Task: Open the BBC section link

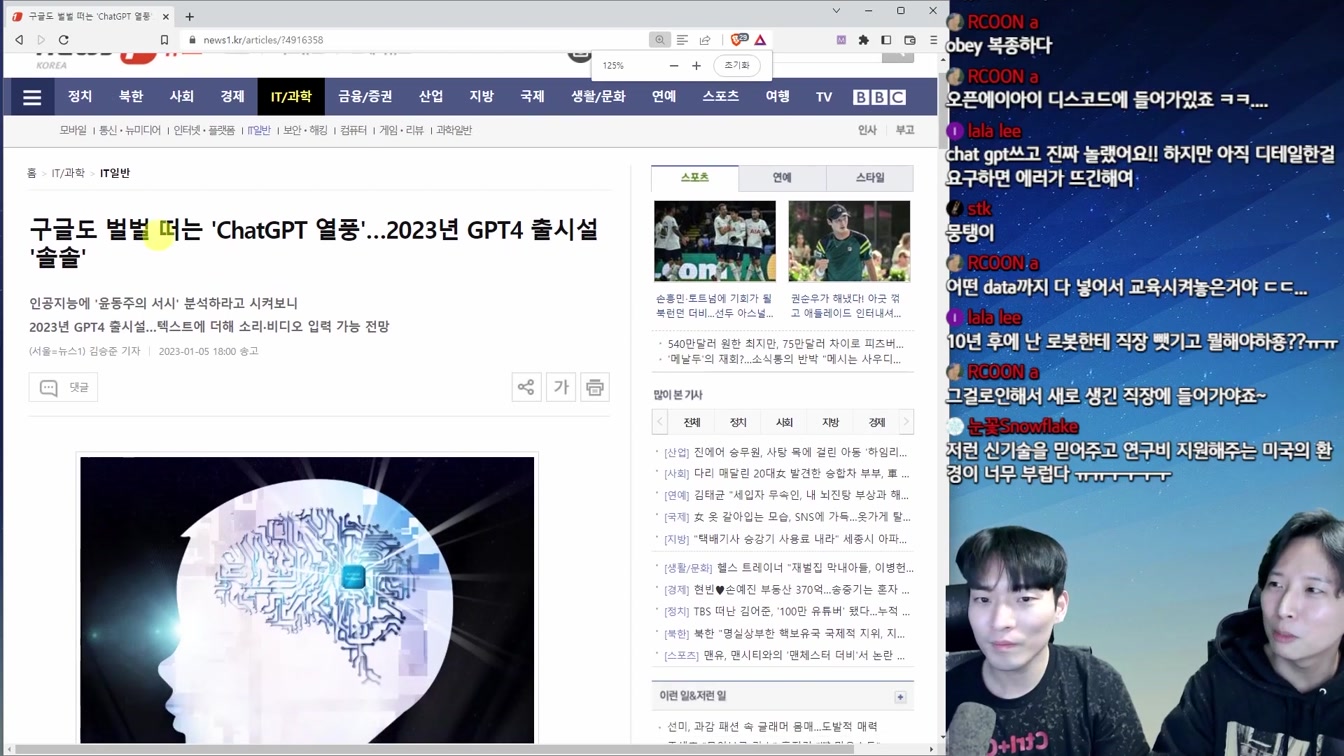Action: pos(879,97)
